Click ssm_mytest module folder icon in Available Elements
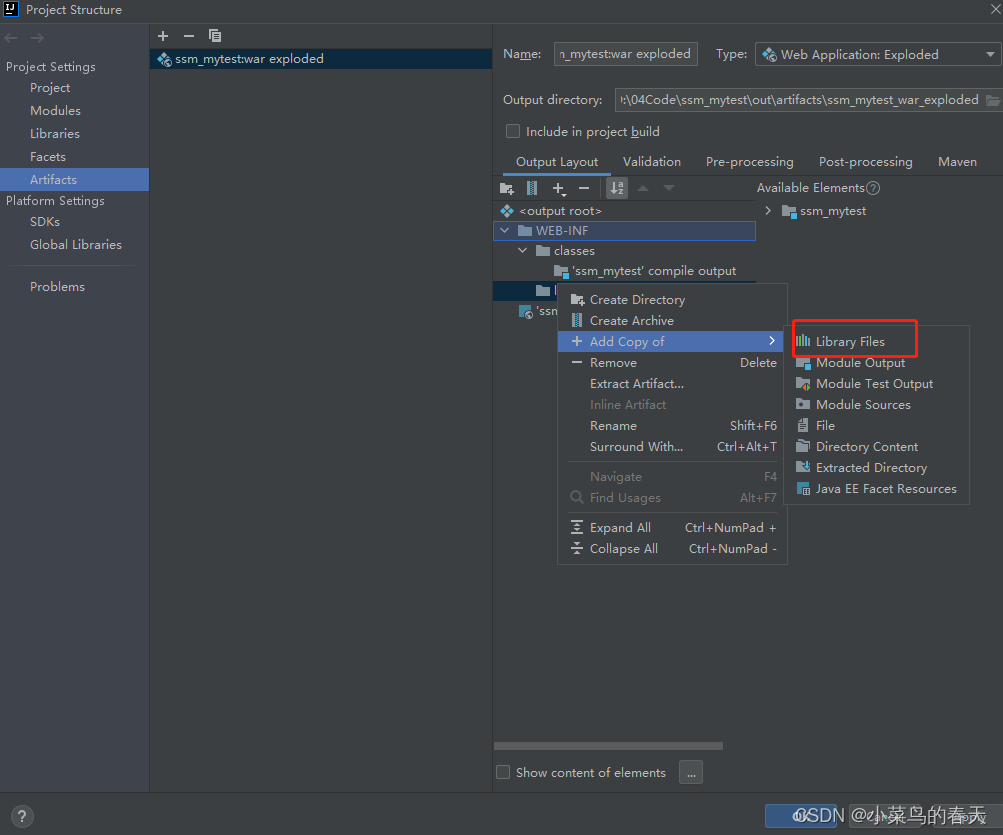 click(x=789, y=211)
